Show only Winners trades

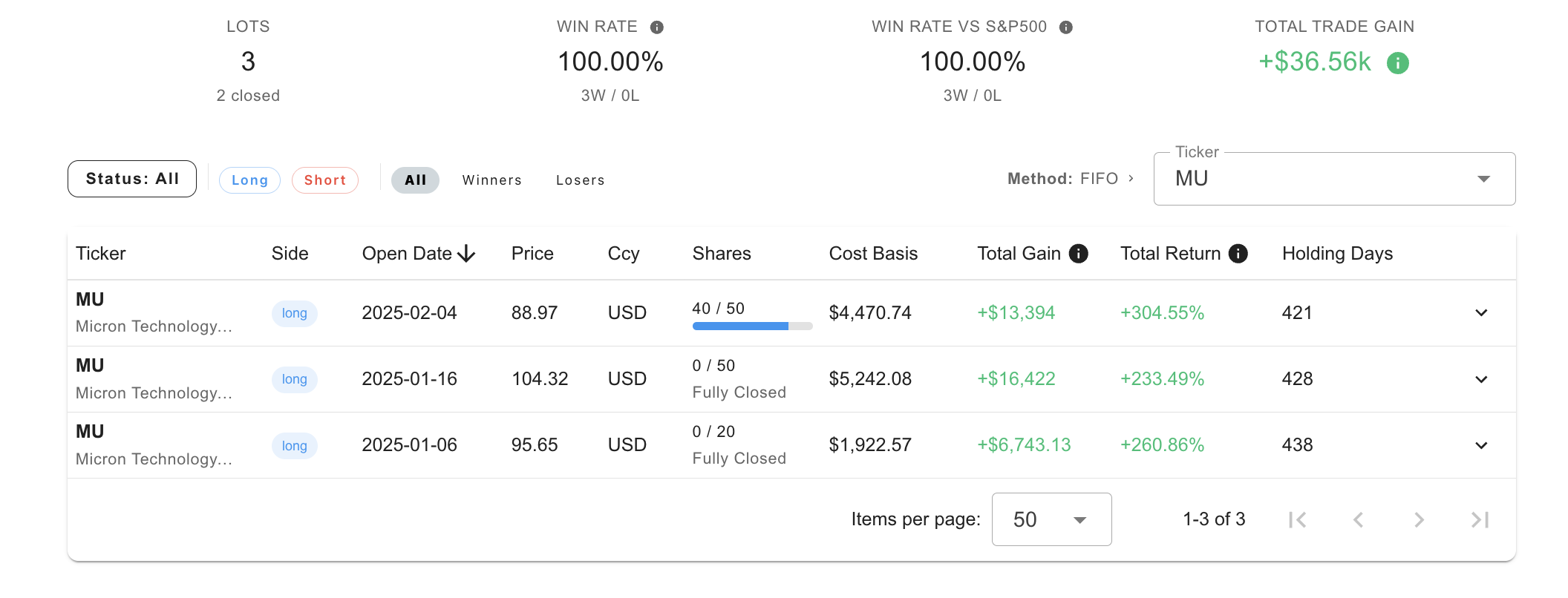tap(491, 180)
